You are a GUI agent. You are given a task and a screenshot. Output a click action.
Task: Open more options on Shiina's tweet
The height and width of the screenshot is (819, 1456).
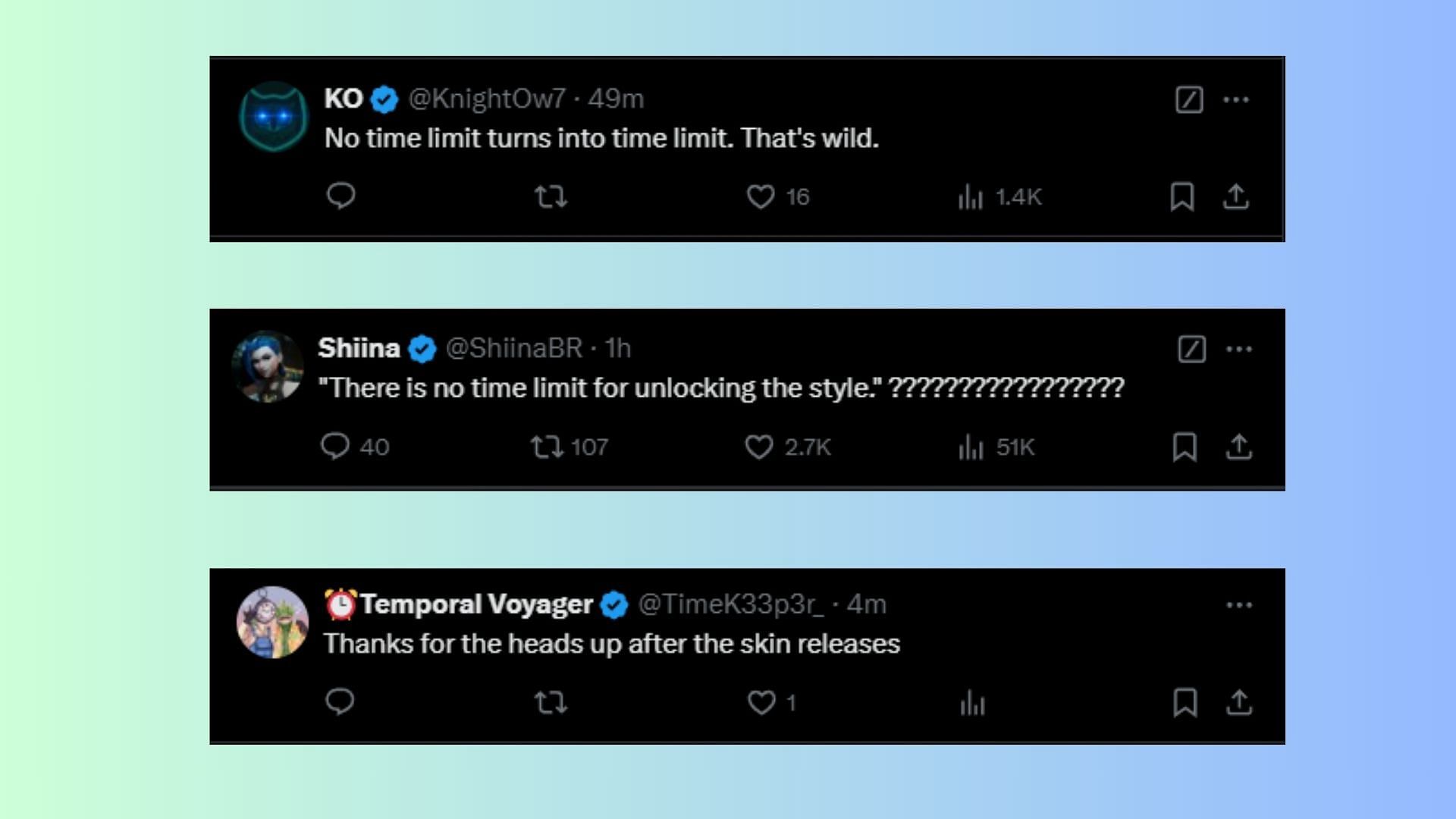tap(1239, 349)
